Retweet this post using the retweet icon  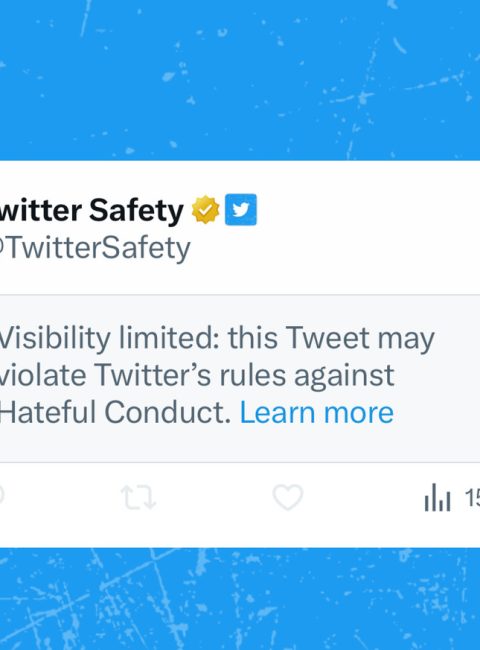coord(138,497)
